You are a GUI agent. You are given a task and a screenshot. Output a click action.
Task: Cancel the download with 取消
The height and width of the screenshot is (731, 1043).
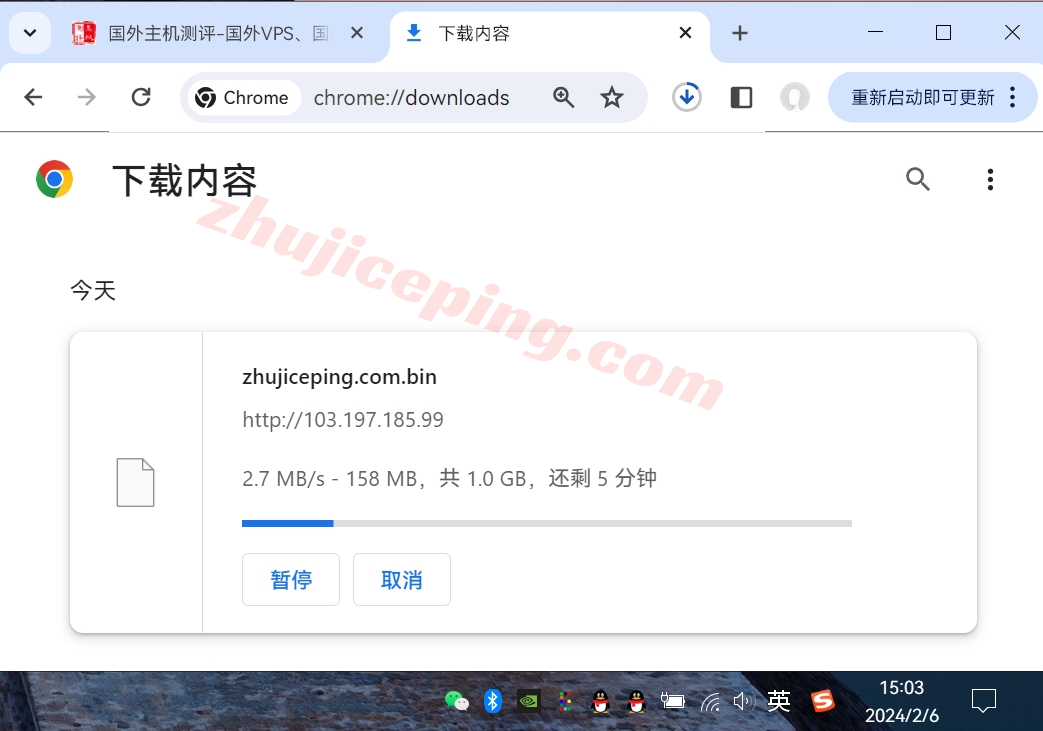[x=402, y=579]
